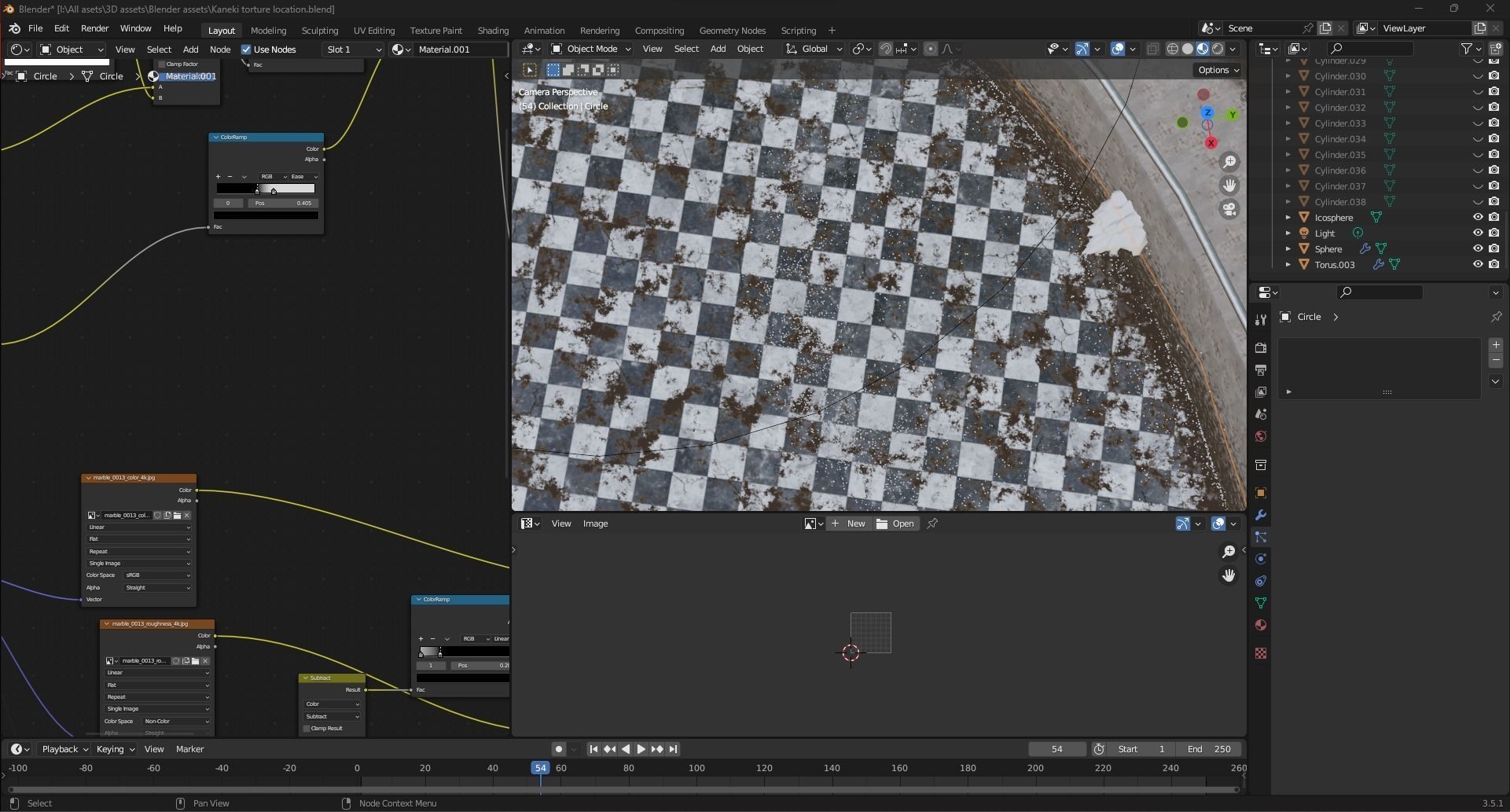
Task: Toggle the Use Nodes checkbox
Action: 246,50
